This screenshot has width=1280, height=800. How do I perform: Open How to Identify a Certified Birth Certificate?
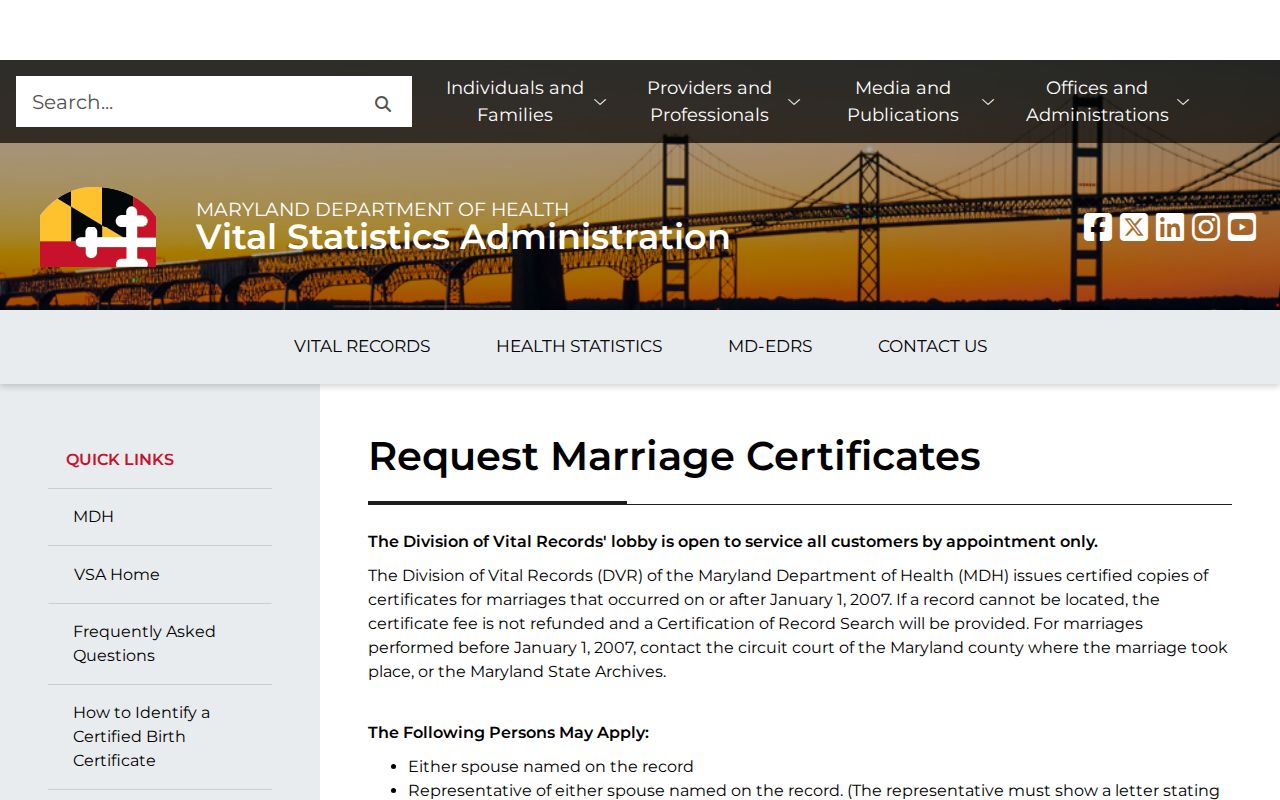pos(141,737)
